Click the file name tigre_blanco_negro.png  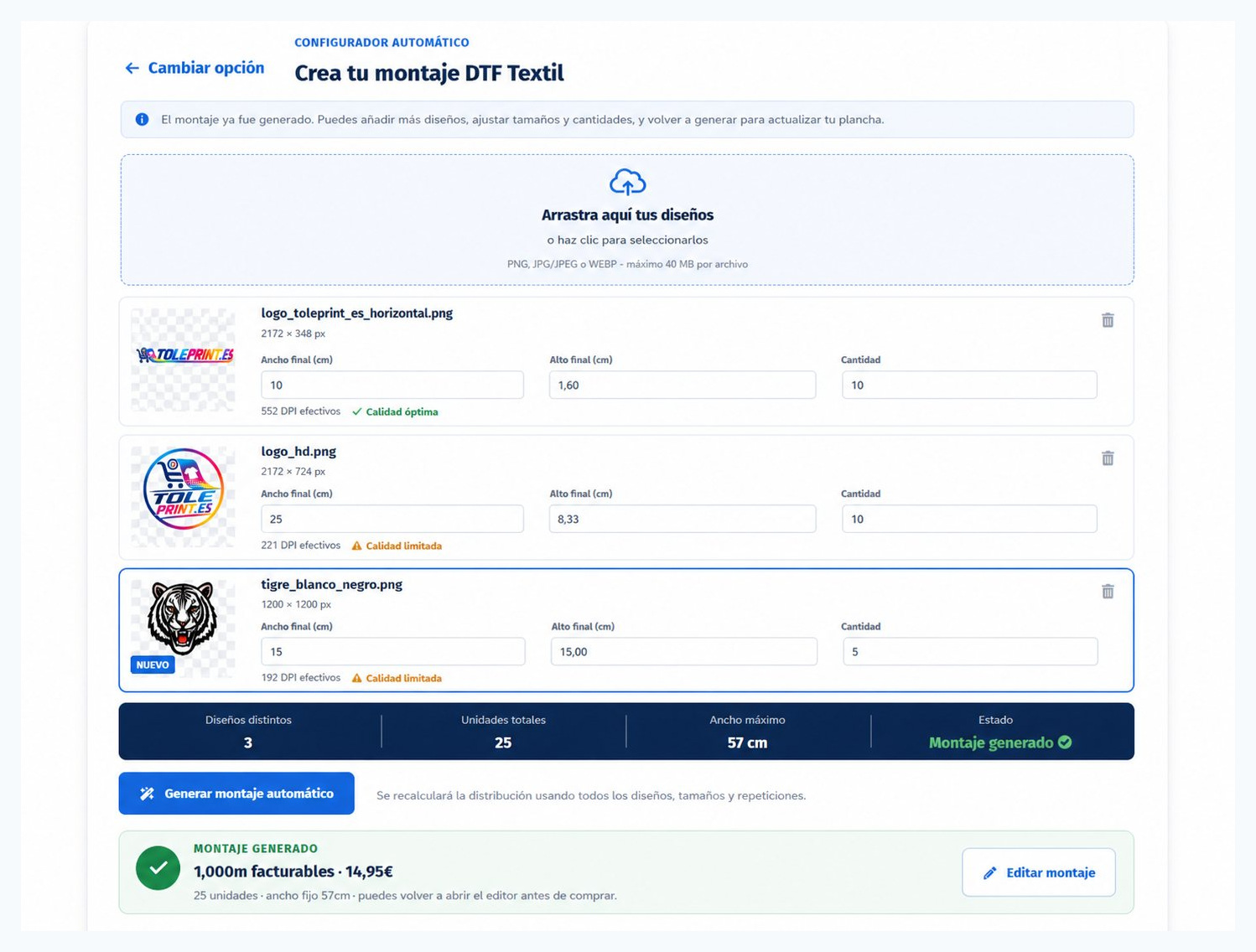point(332,584)
